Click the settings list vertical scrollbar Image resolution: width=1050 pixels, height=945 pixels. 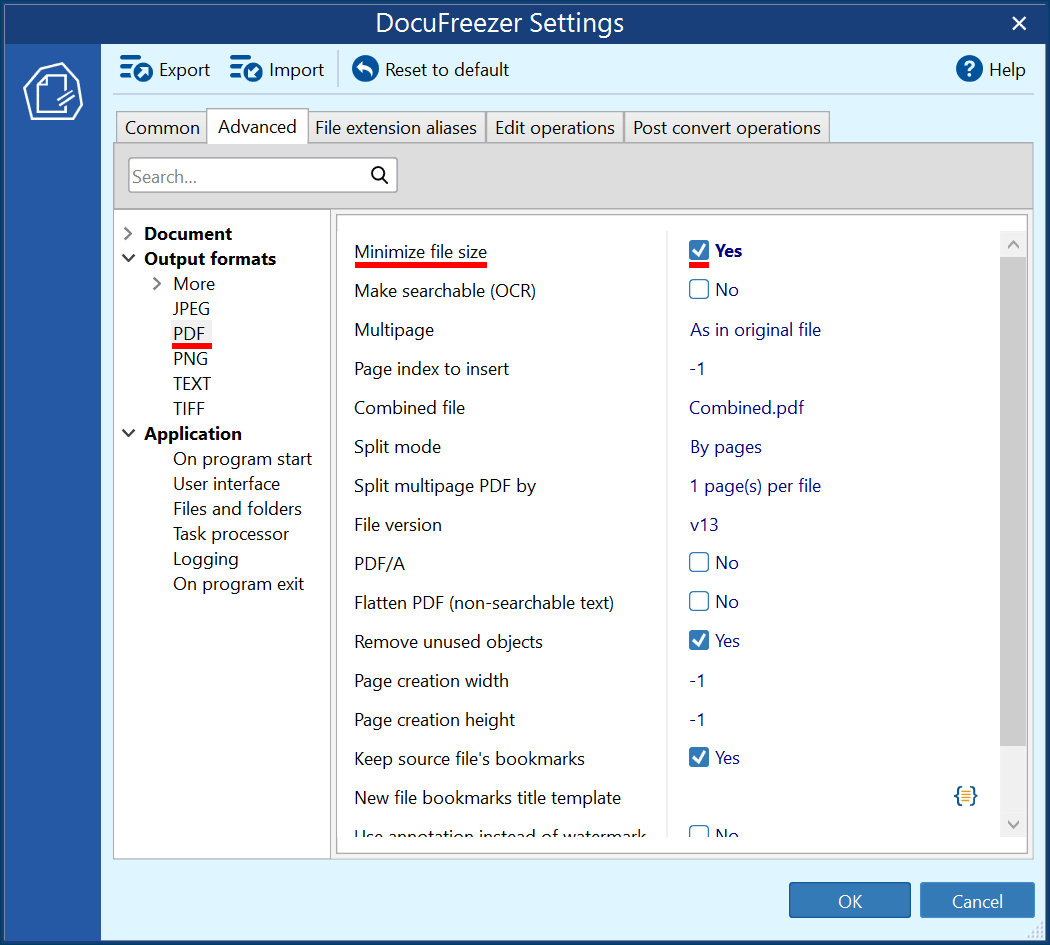point(1013,500)
